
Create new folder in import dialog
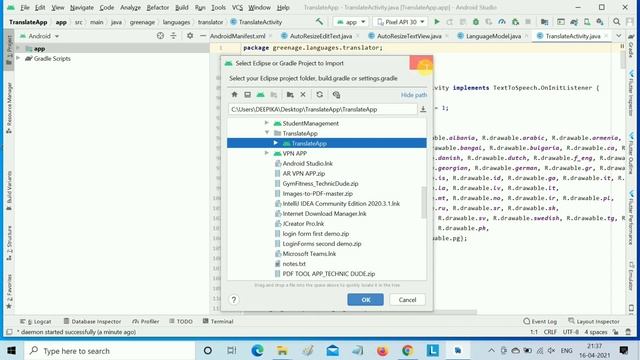coord(290,95)
